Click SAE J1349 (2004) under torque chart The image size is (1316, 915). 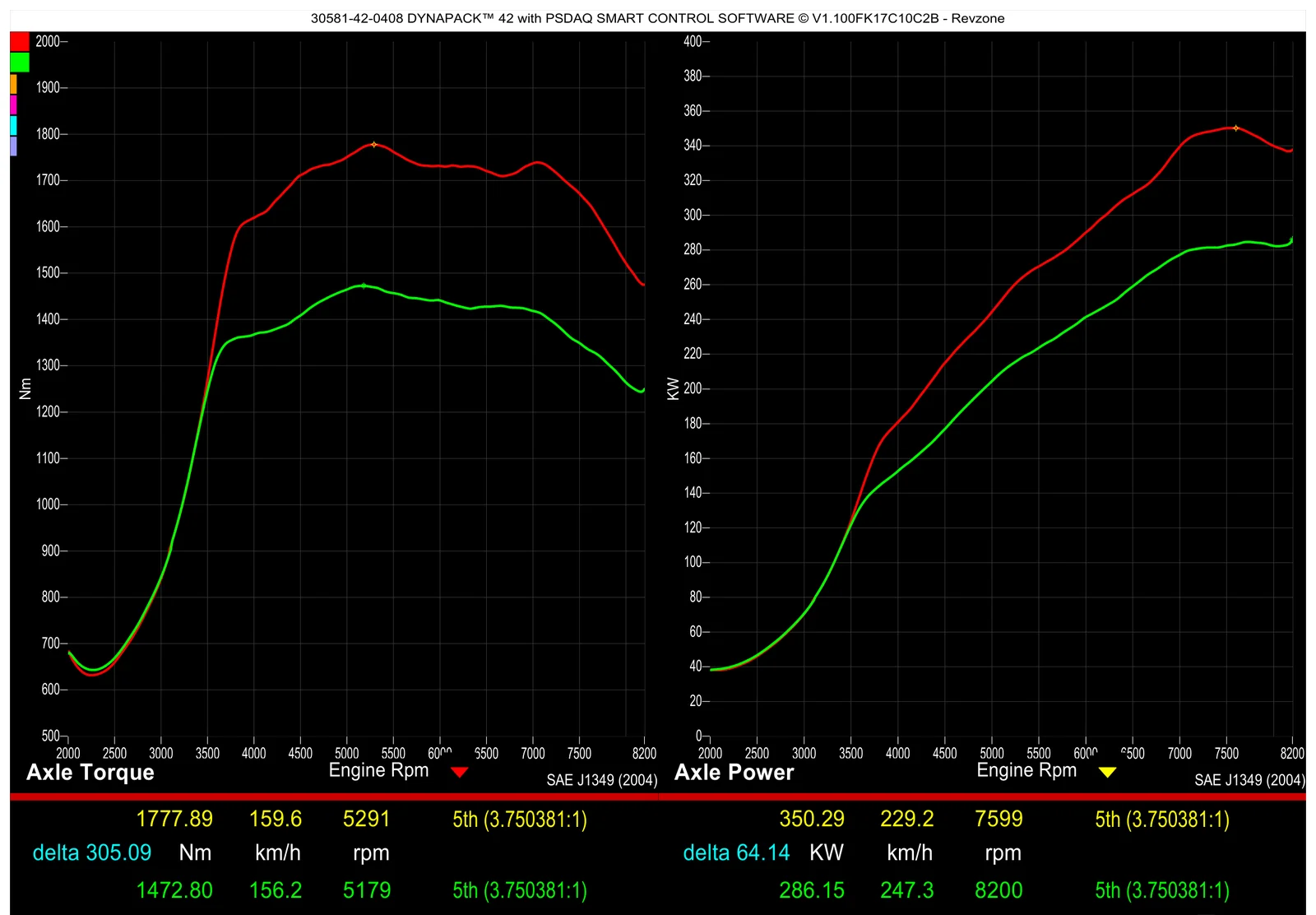[602, 780]
